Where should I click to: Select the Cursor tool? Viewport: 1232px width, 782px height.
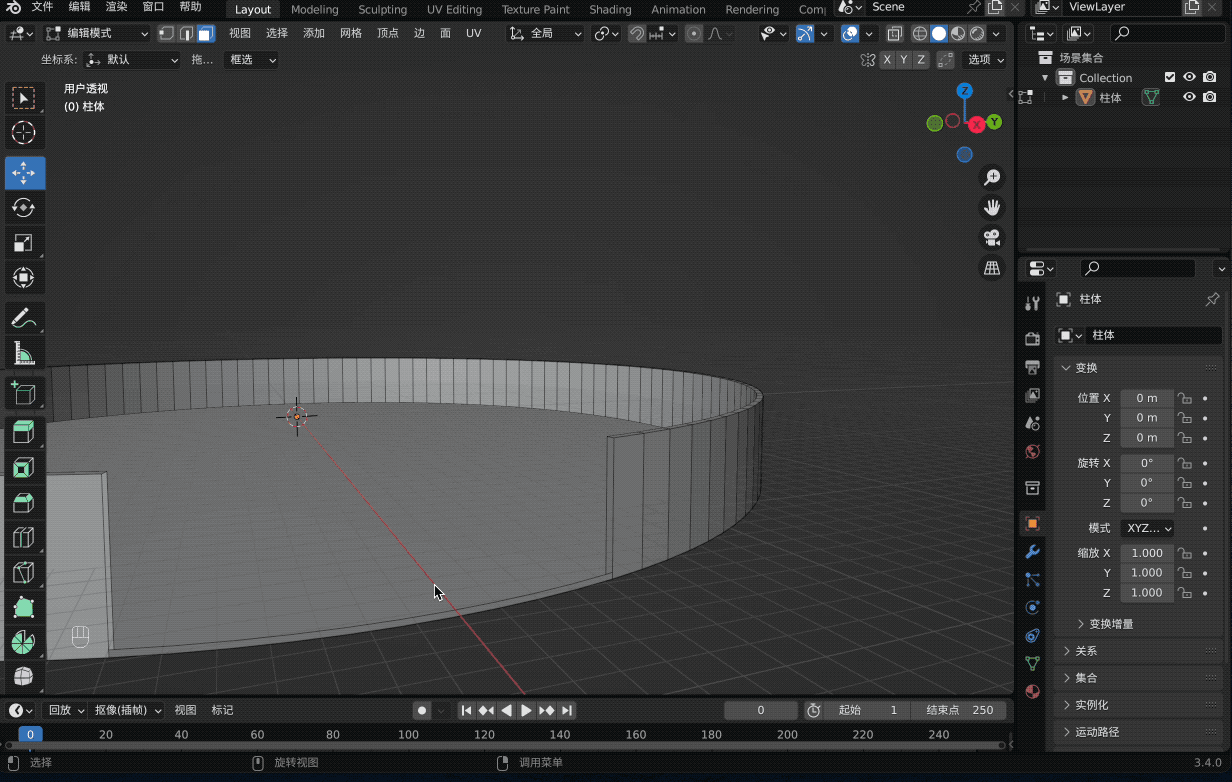24,133
